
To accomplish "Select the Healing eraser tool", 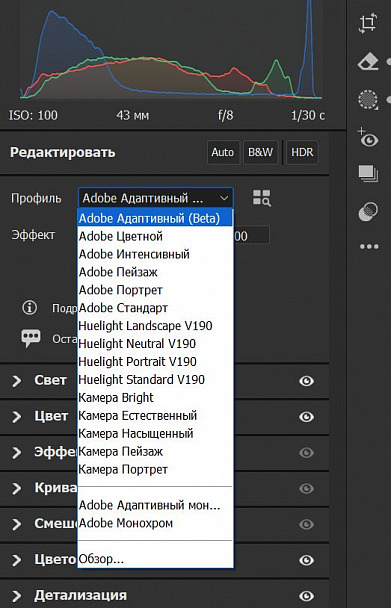I will click(x=367, y=62).
